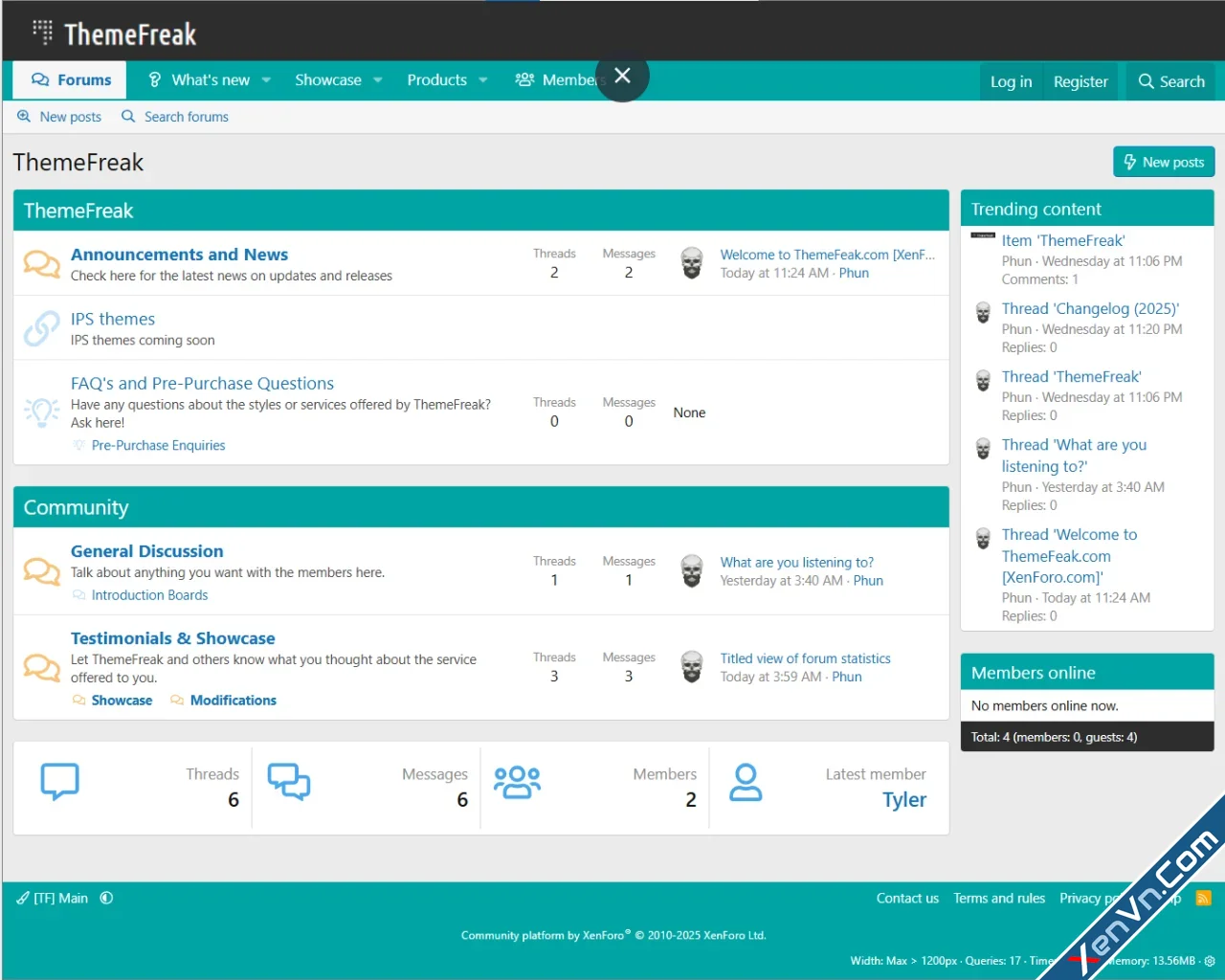Open latest thread 'Welcome to ThemeFeak.com [XenF...'
The image size is (1225, 980).
tap(828, 255)
